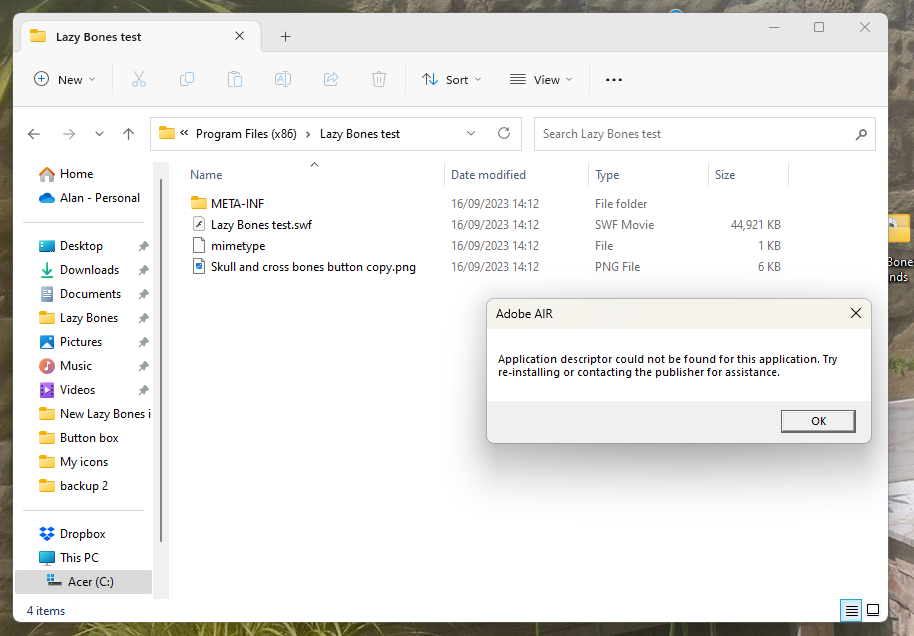Select the mimetype file icon
This screenshot has width=914, height=636.
[x=199, y=245]
